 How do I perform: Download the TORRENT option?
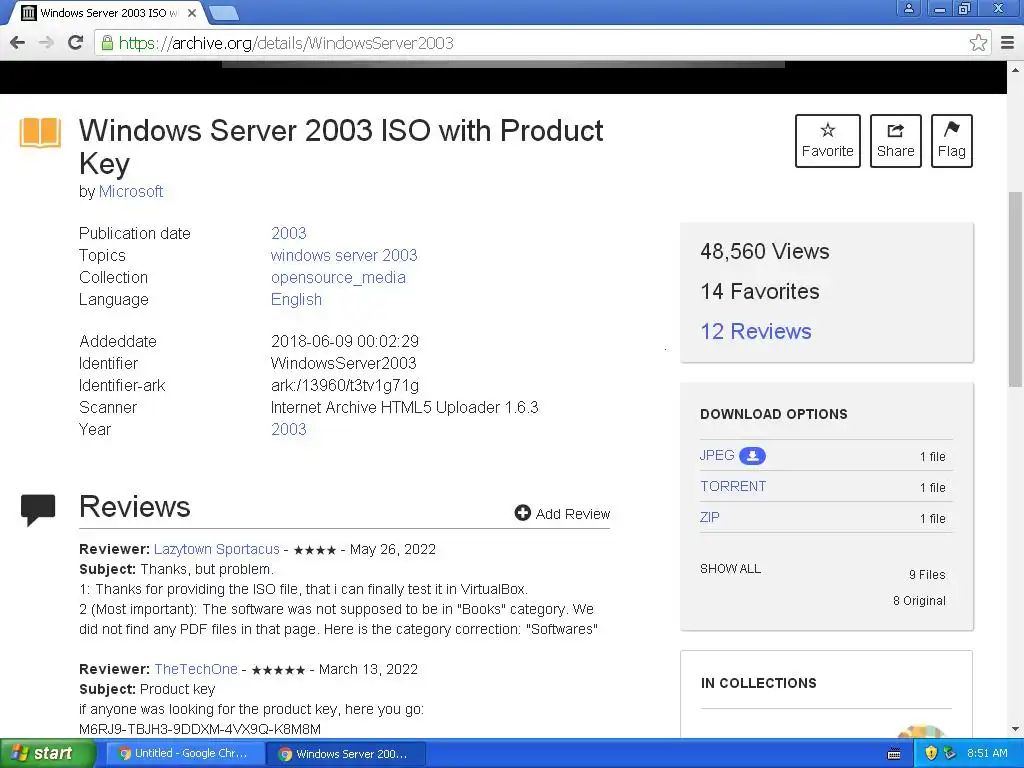pos(733,486)
